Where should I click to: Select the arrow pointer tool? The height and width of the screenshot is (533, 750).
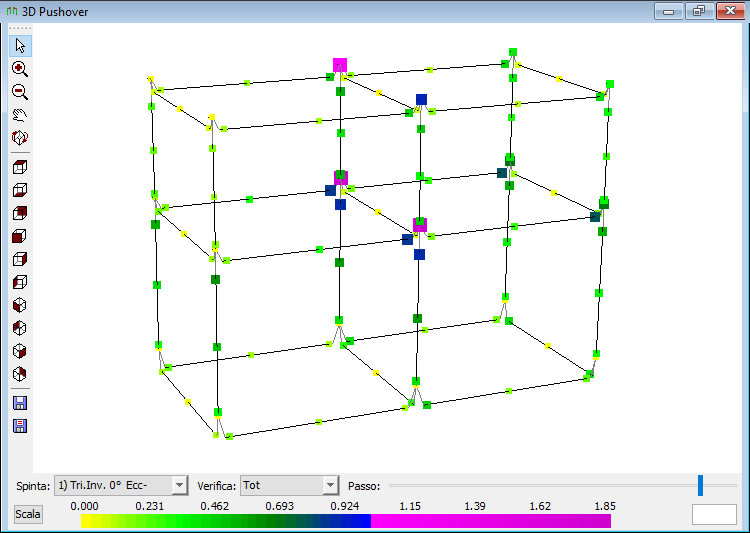point(20,46)
